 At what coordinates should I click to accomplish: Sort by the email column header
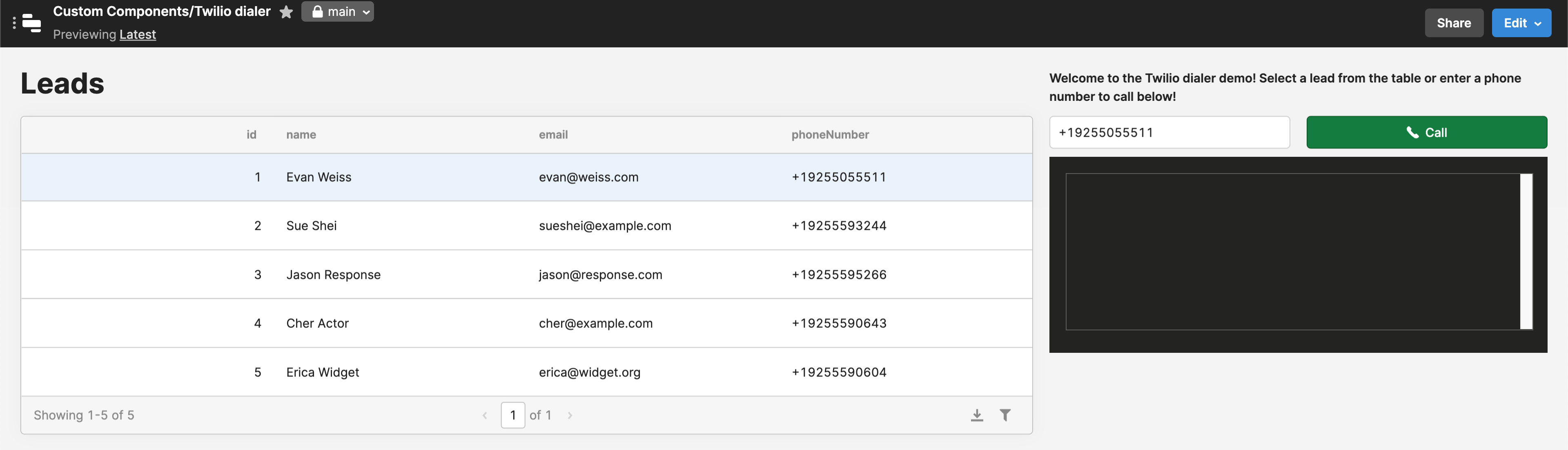click(553, 135)
